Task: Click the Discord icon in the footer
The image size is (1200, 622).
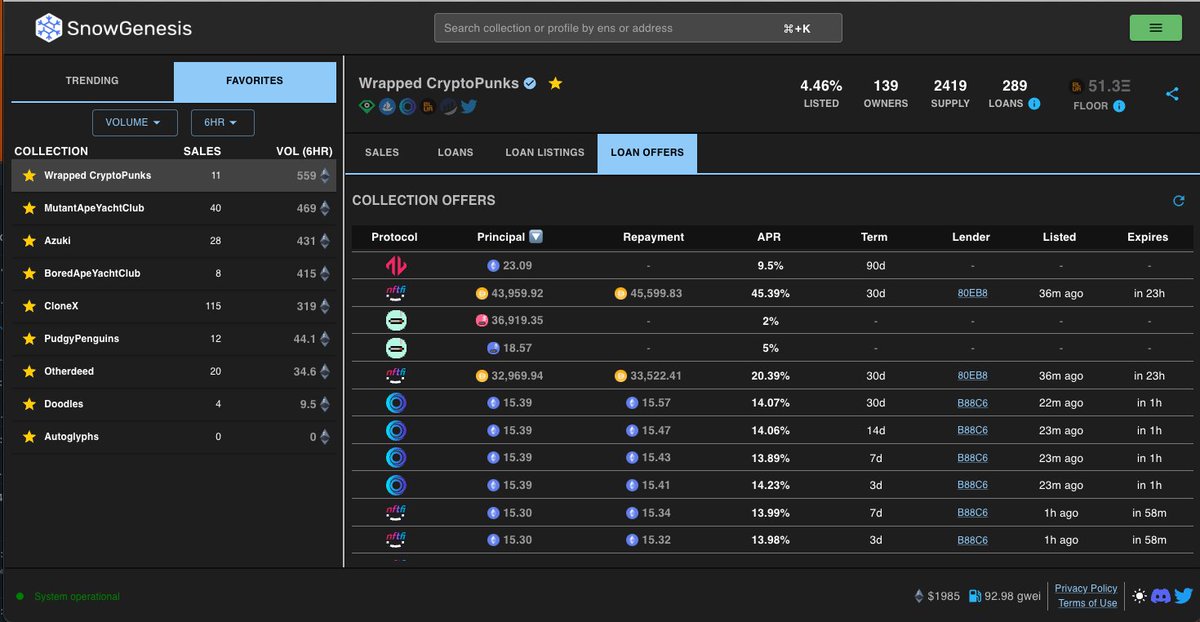Action: point(1161,596)
